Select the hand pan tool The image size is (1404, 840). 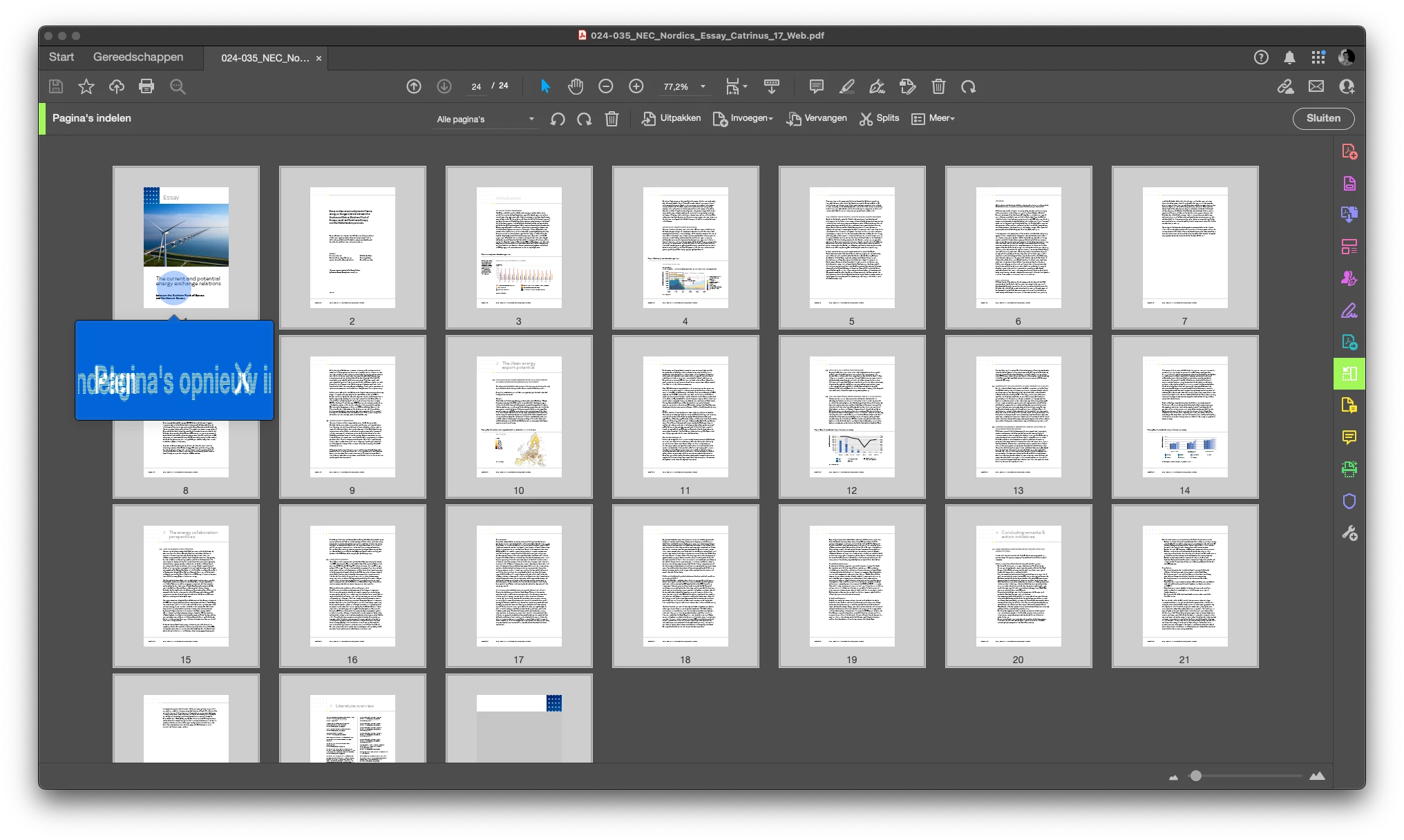575,86
